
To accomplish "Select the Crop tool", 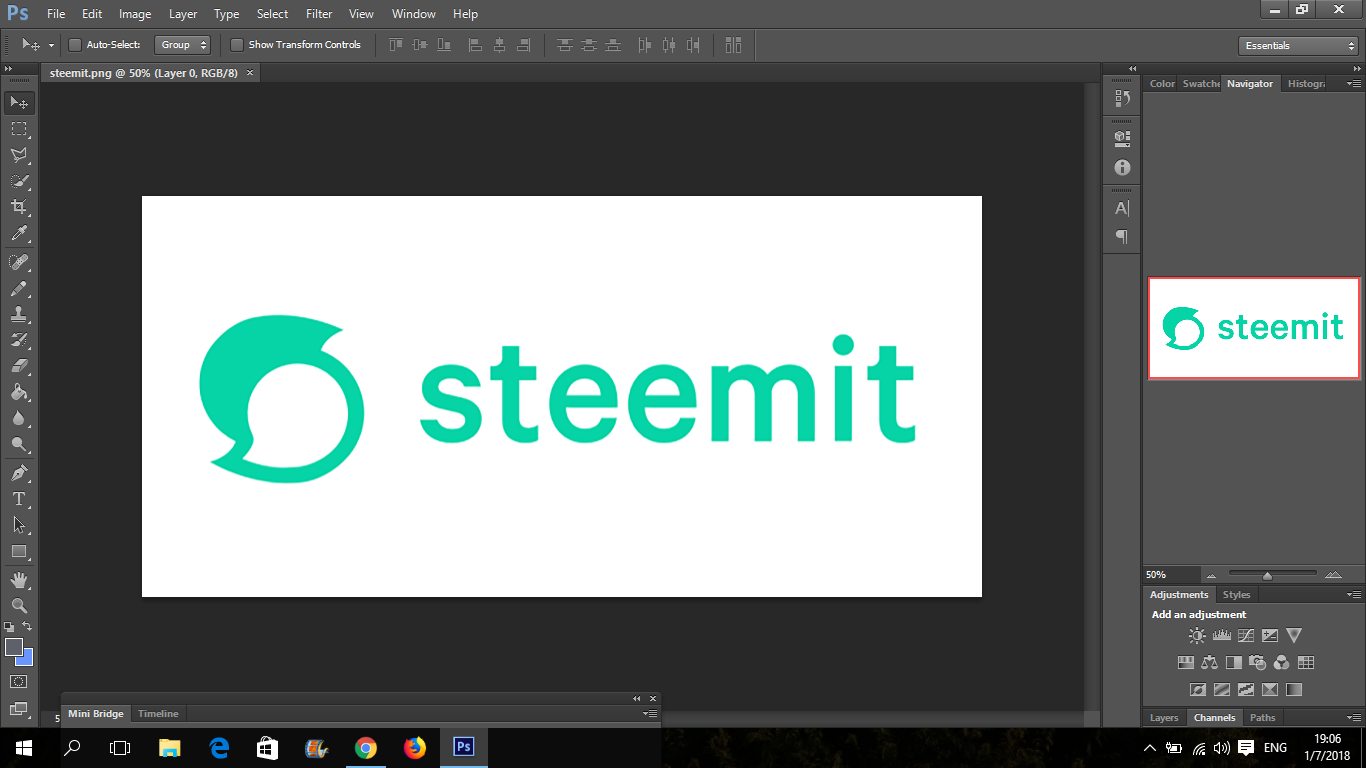I will click(x=19, y=207).
